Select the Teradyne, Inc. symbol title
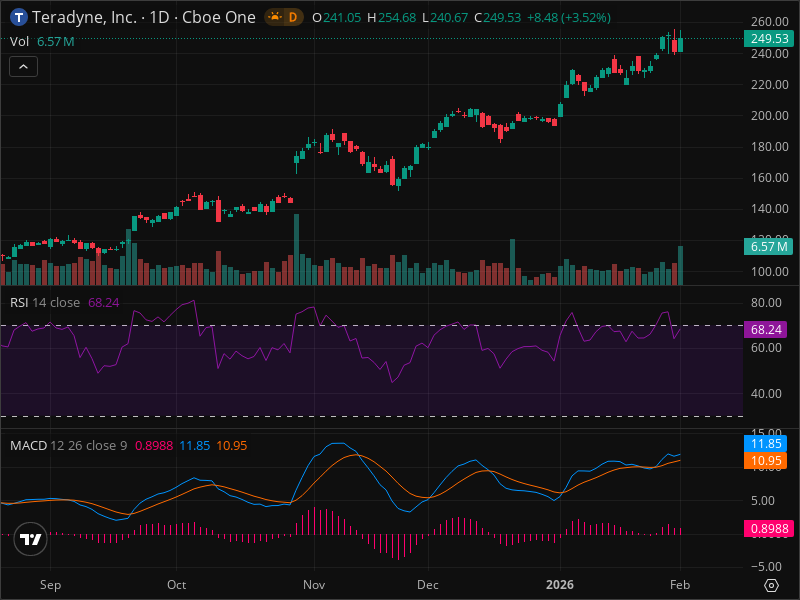This screenshot has height=600, width=800. click(x=84, y=18)
